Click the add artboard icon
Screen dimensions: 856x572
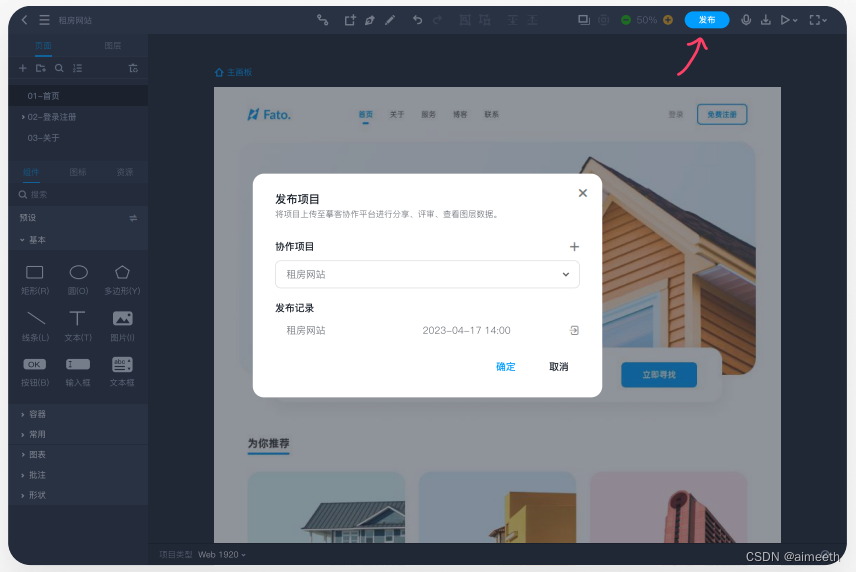click(x=350, y=20)
